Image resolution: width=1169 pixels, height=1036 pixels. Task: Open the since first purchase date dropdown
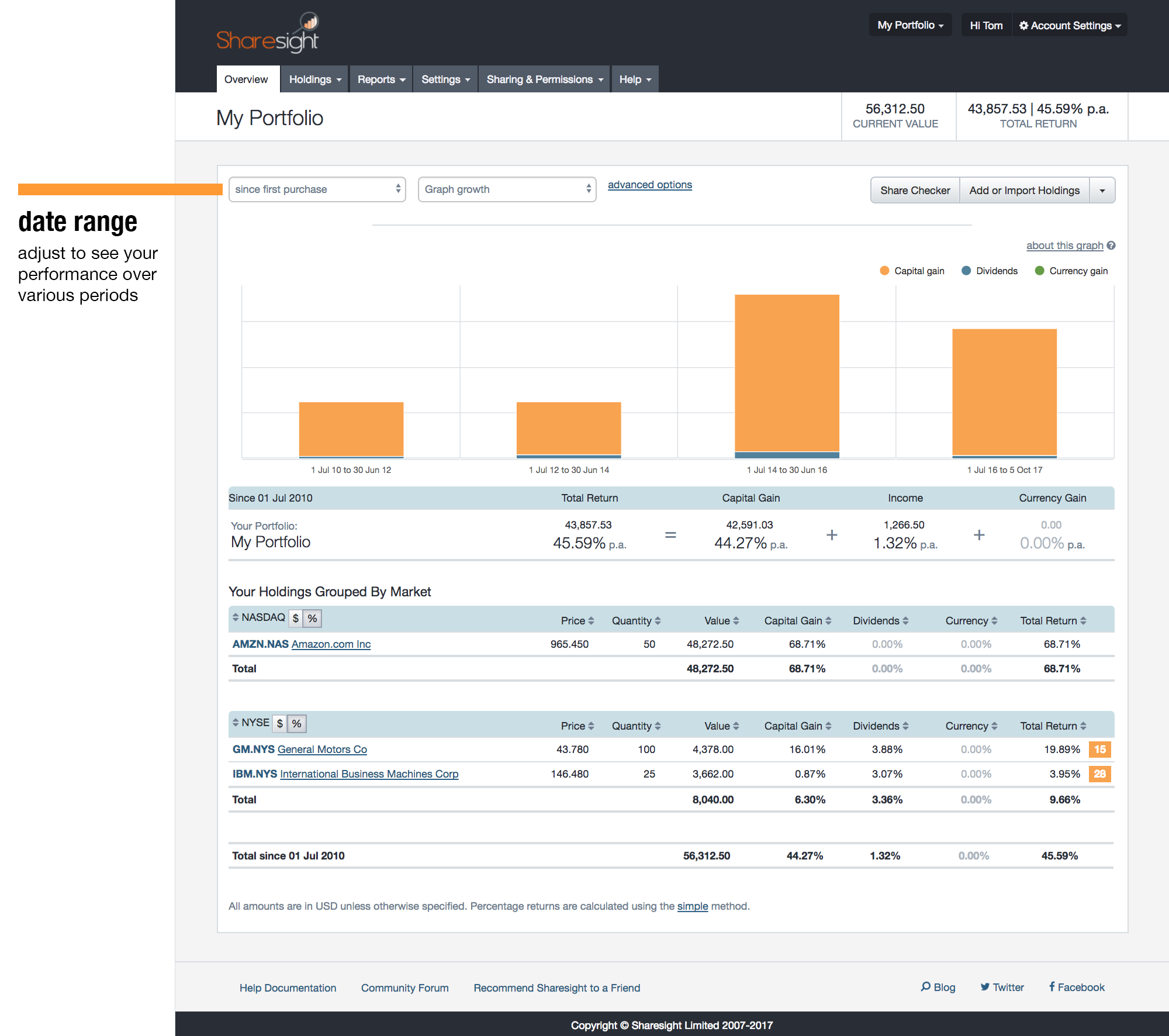pyautogui.click(x=317, y=189)
